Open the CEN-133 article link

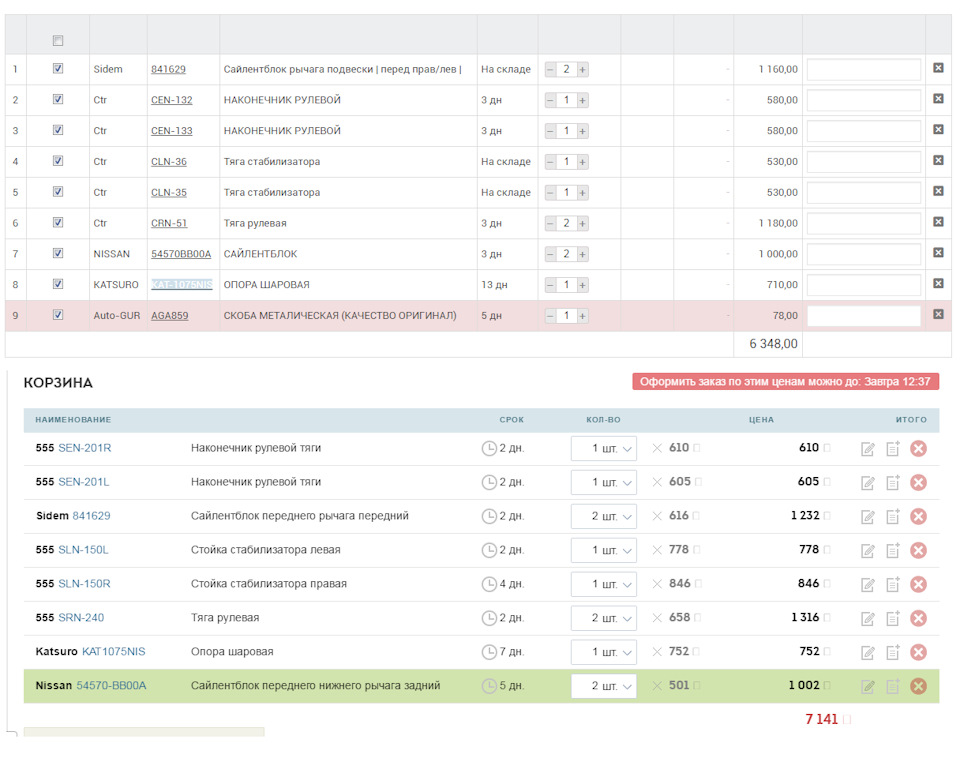pyautogui.click(x=171, y=131)
